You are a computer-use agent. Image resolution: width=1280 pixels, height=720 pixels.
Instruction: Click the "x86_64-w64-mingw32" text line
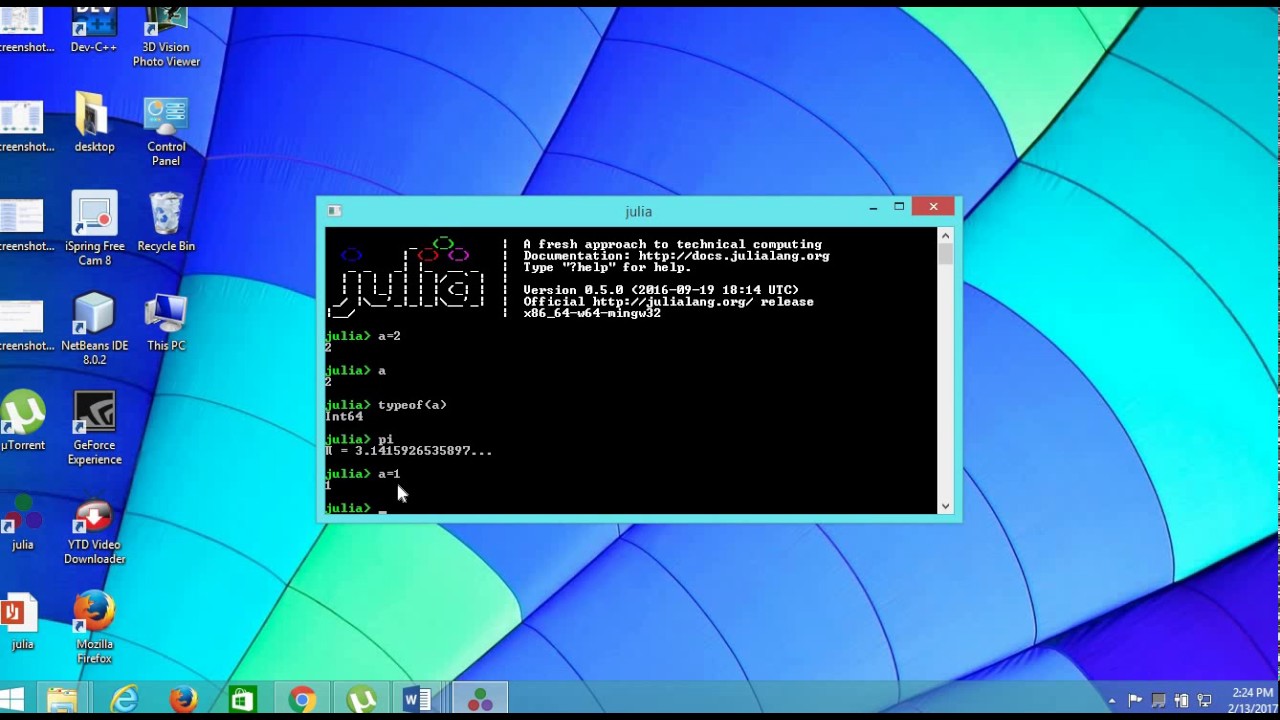[x=592, y=313]
